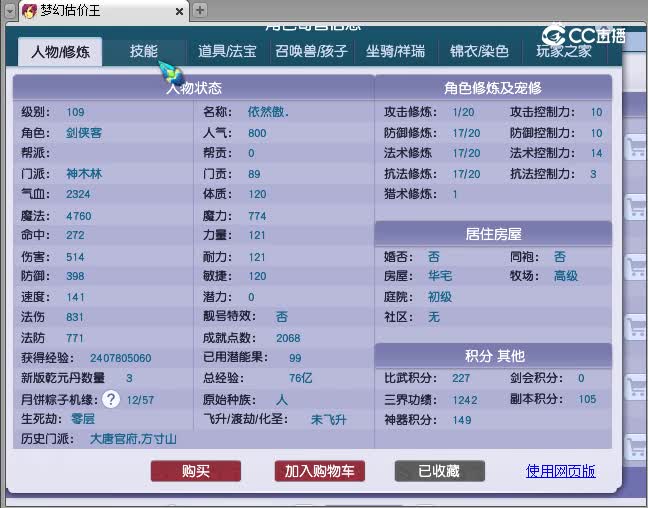Image resolution: width=648 pixels, height=508 pixels.
Task: Click the 生死劫 value 零层
Action: (x=83, y=419)
